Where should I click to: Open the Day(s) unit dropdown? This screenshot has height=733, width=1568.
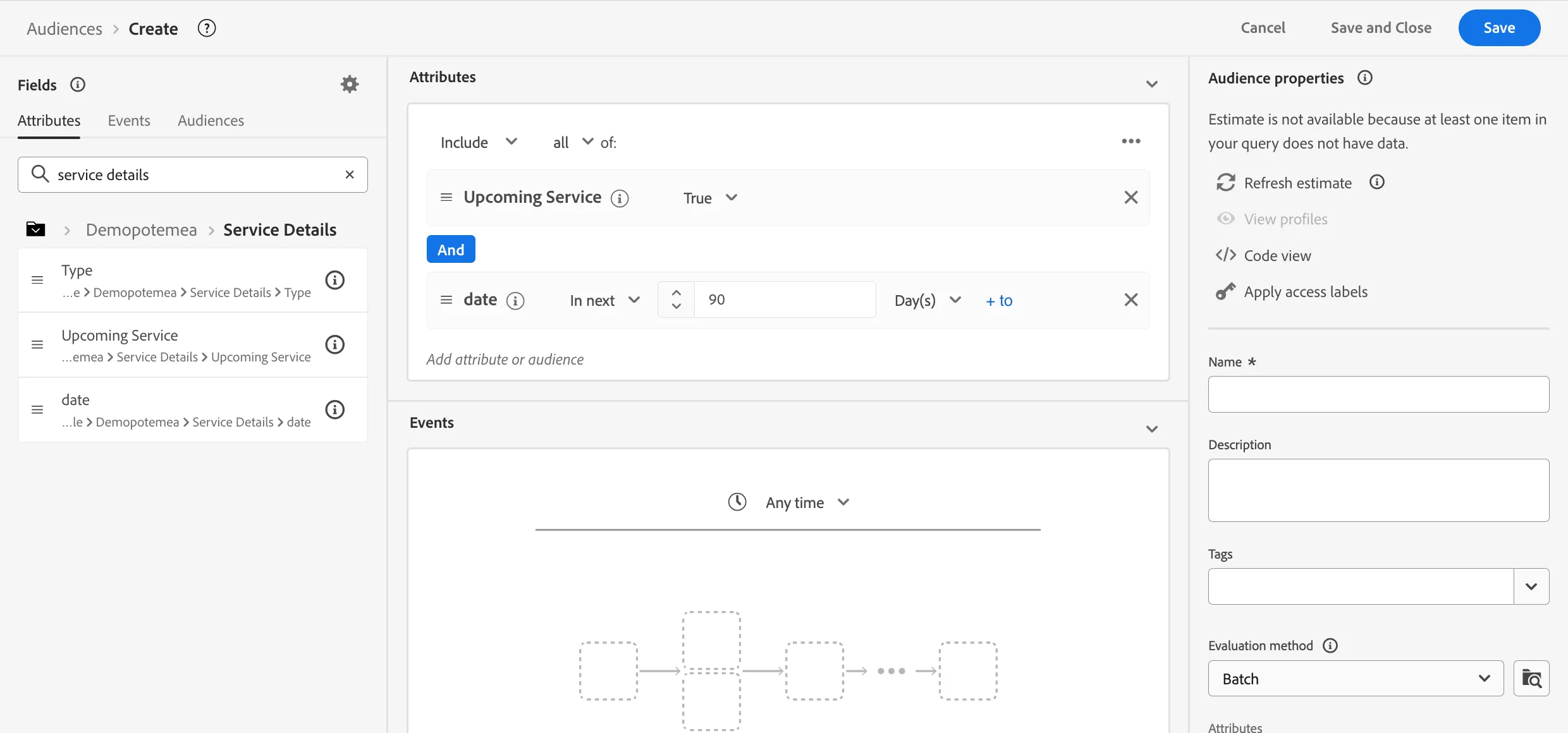click(928, 300)
